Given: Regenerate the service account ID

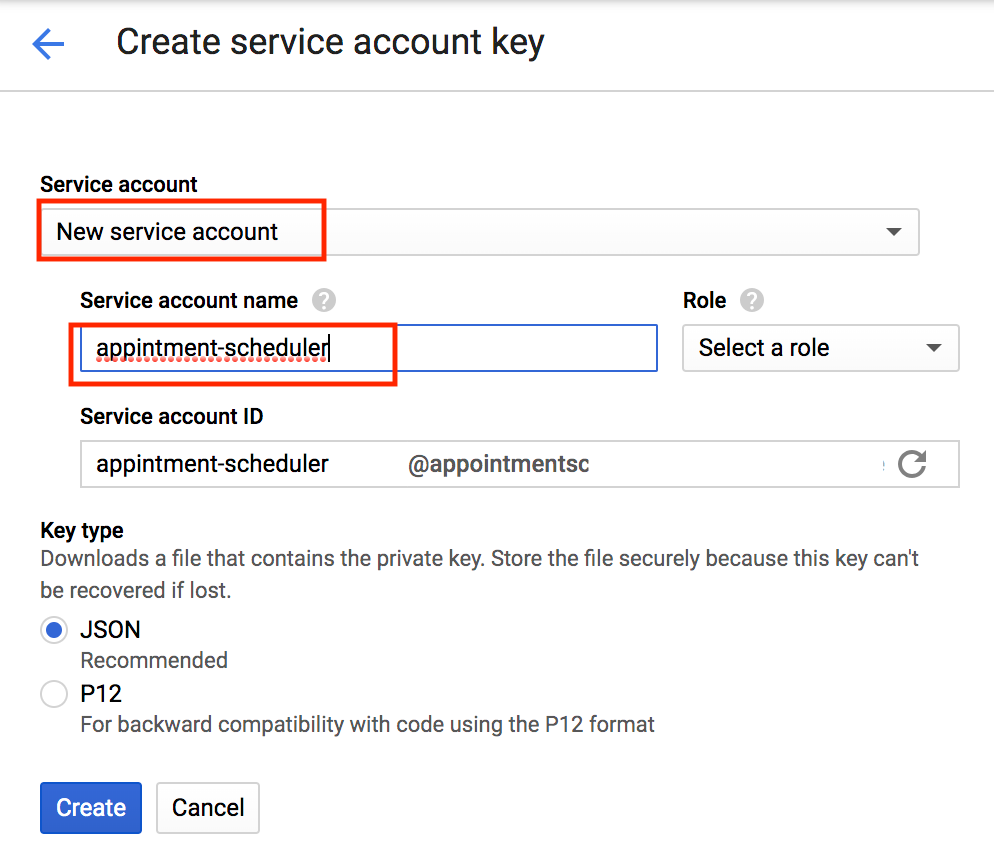Looking at the screenshot, I should [912, 464].
